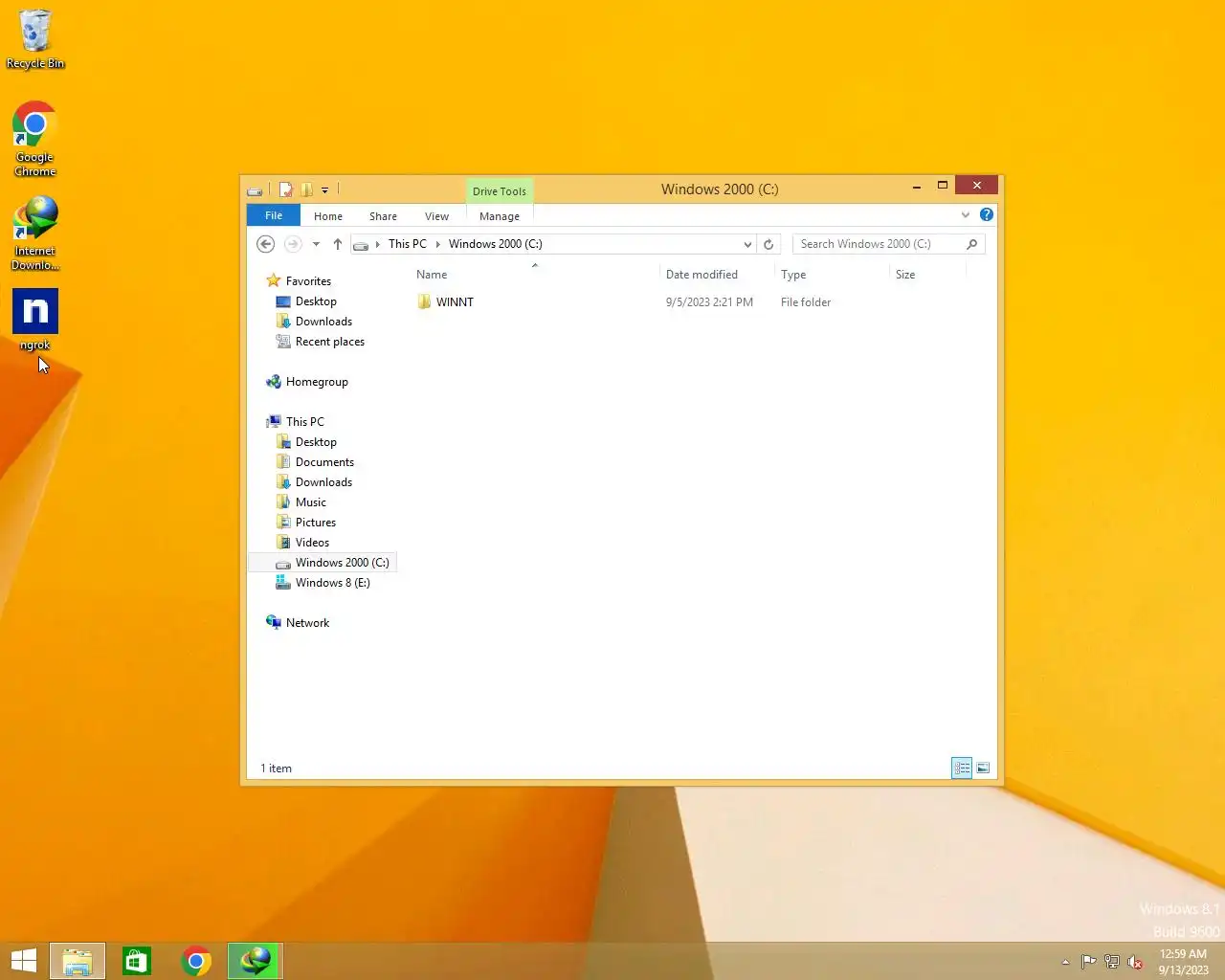Open the File tab

pos(274,215)
